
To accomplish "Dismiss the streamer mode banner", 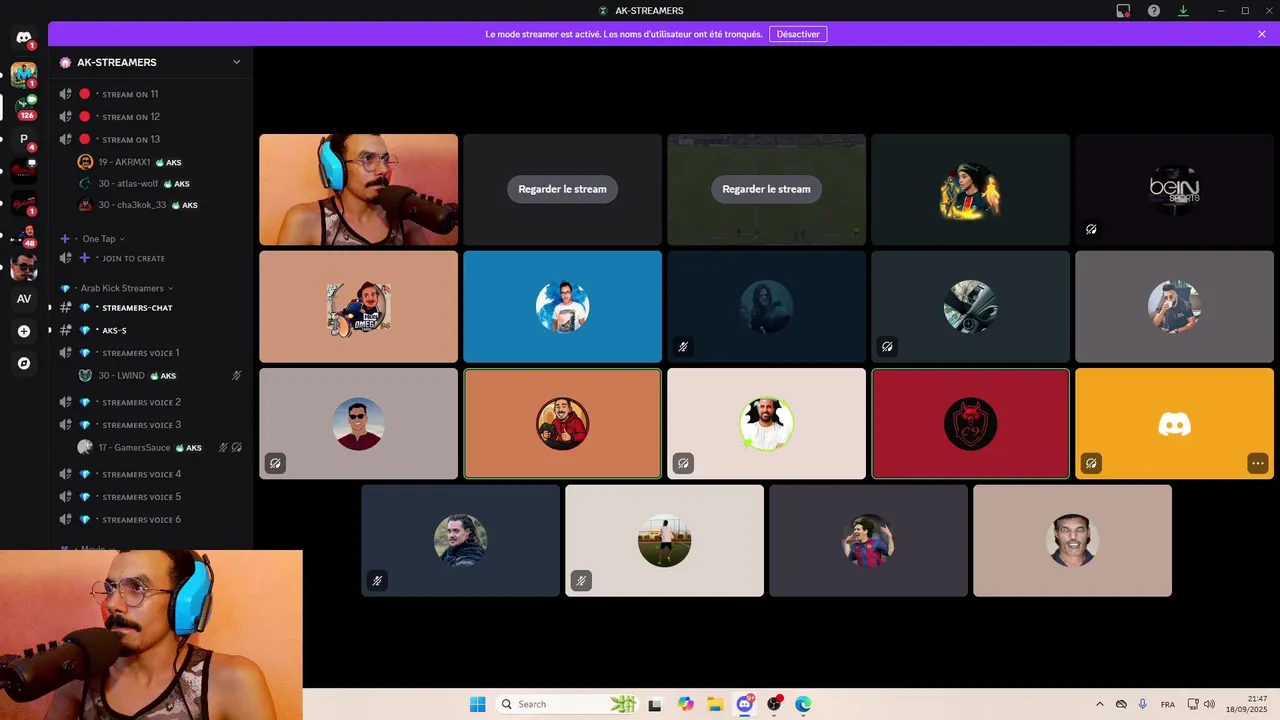I will click(1262, 34).
